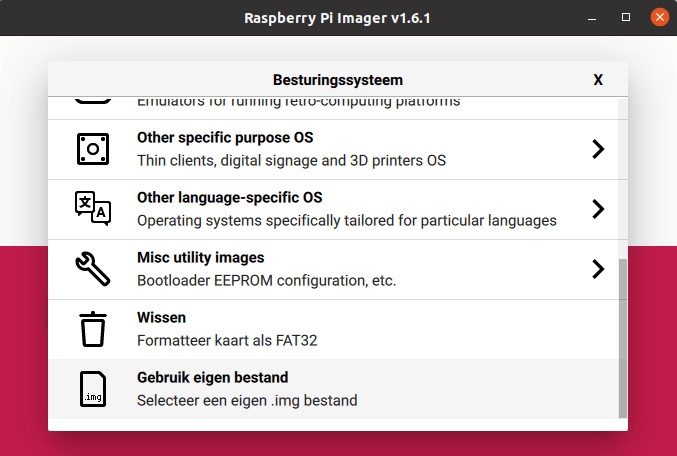Click the Besturingssysteem dialog title
Viewport: 677px width, 456px height.
pyautogui.click(x=338, y=80)
